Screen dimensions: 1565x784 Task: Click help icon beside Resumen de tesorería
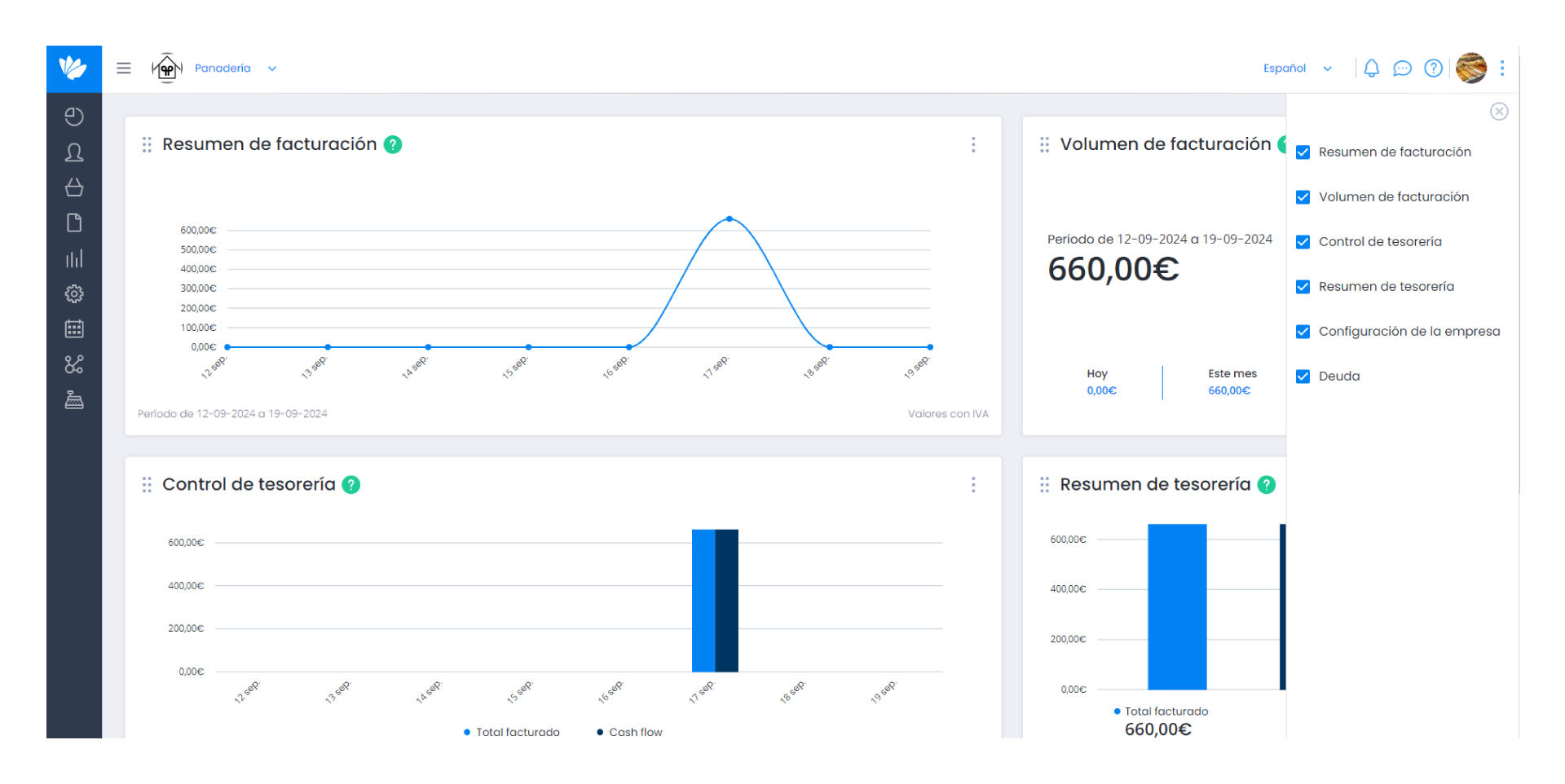coord(1267,485)
